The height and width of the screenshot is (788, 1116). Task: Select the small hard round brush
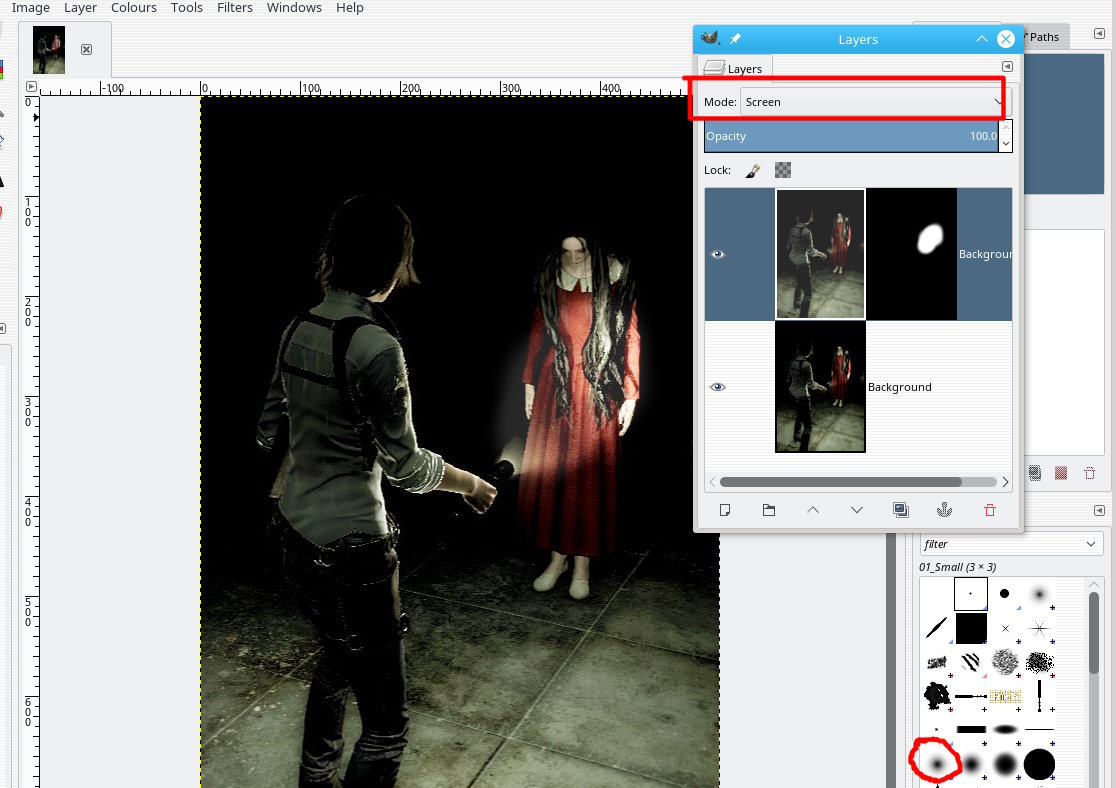pos(1004,593)
